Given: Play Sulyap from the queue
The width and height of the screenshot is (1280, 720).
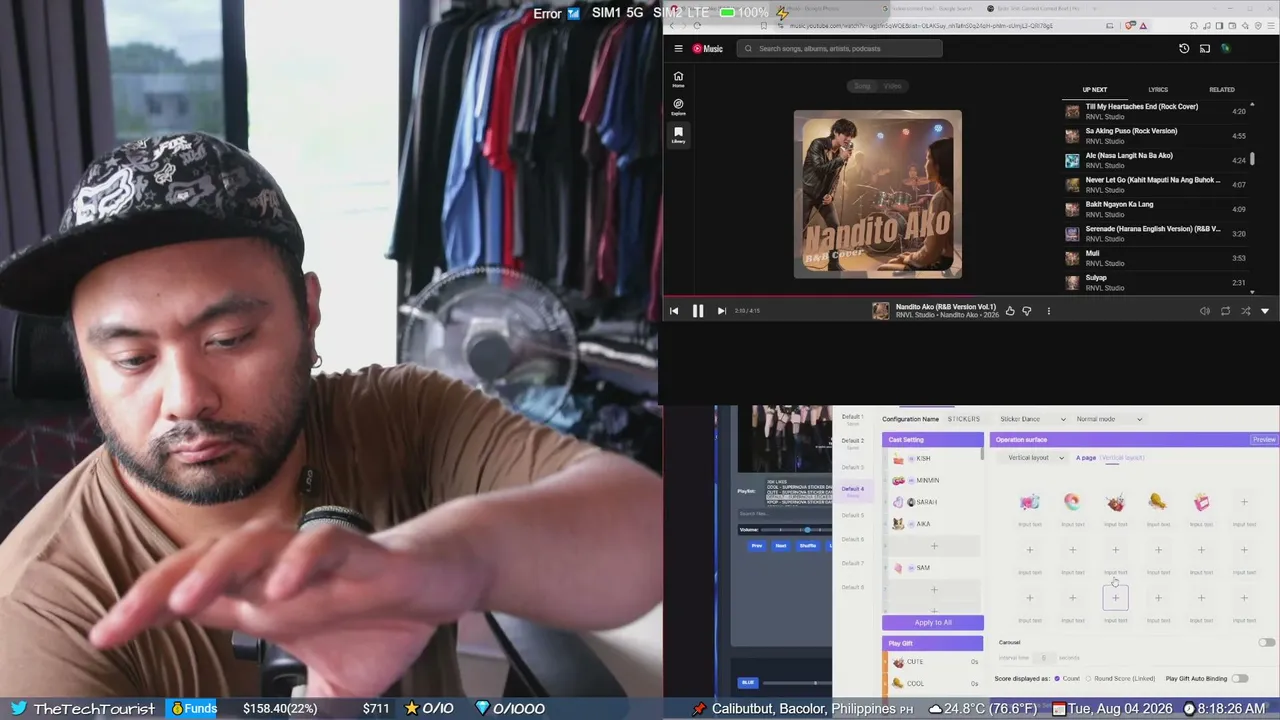Looking at the screenshot, I should 1156,282.
